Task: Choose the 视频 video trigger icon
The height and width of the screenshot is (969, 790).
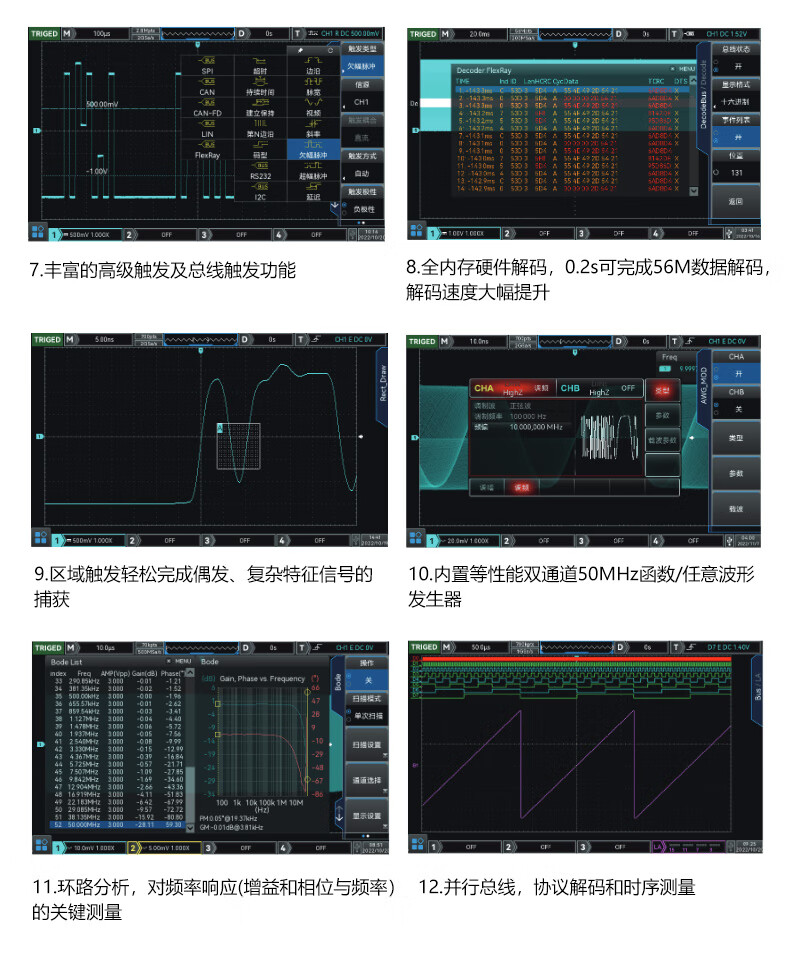Action: pyautogui.click(x=313, y=108)
